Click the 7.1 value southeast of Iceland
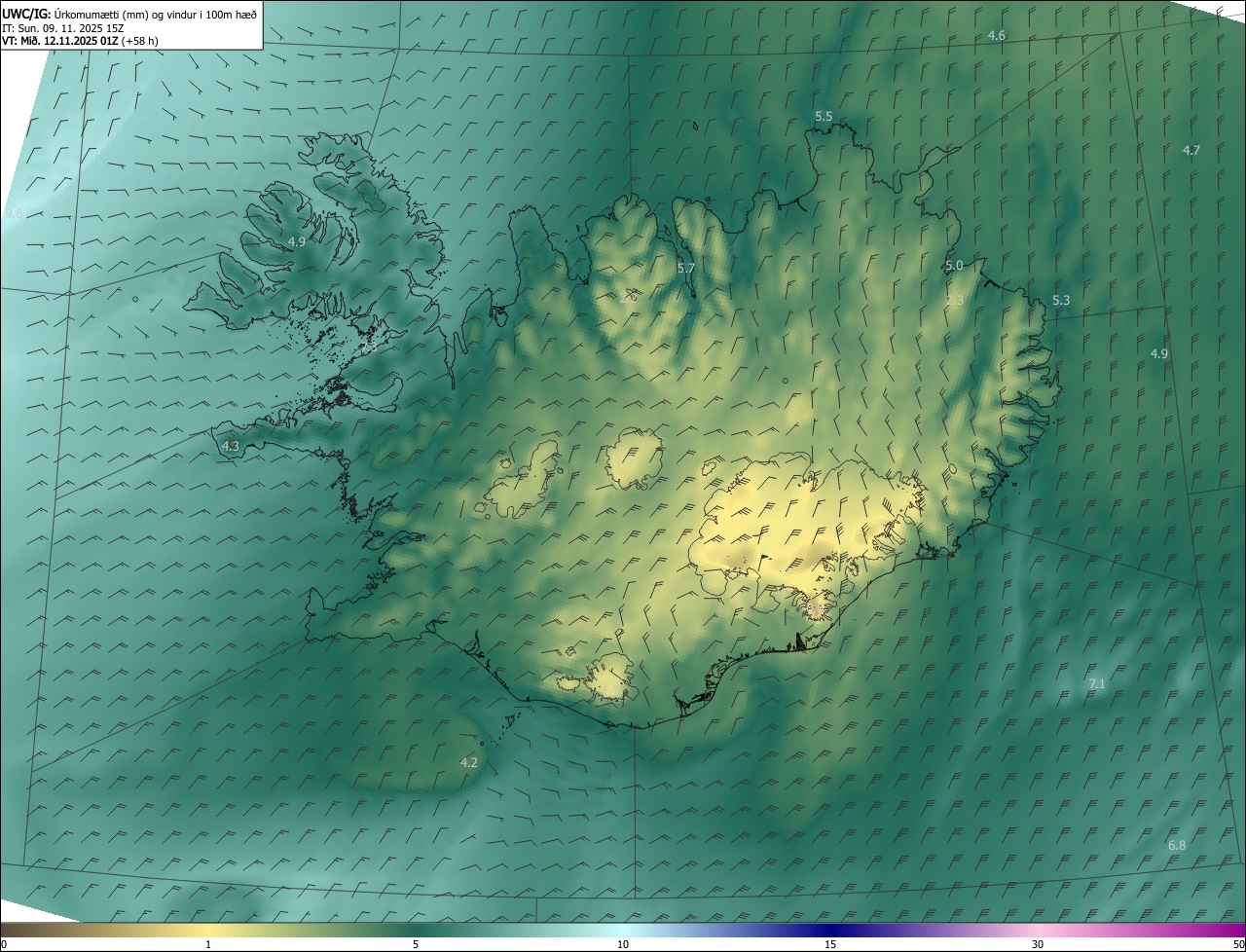 1097,684
